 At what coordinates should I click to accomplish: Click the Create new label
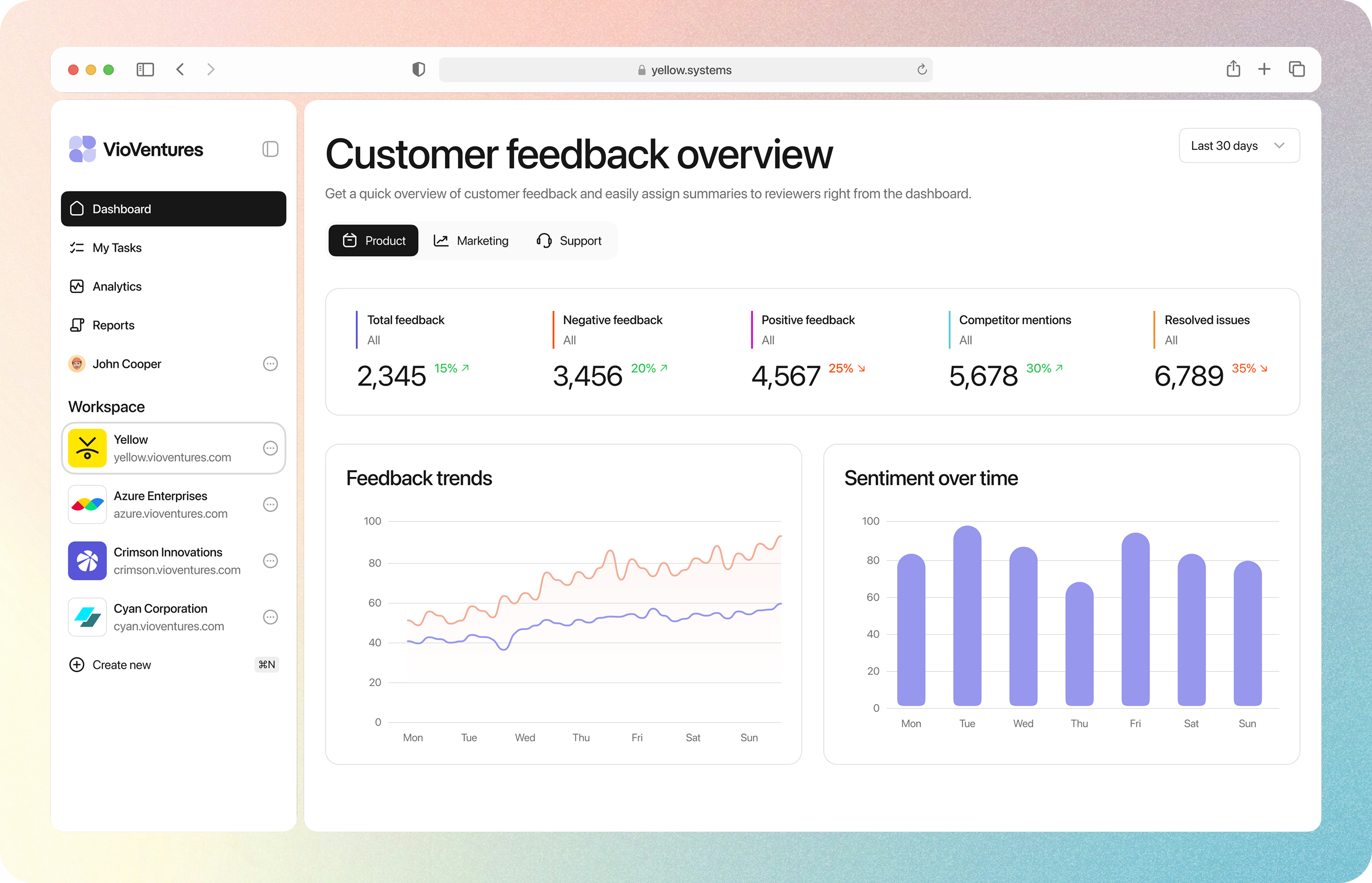[x=121, y=665]
